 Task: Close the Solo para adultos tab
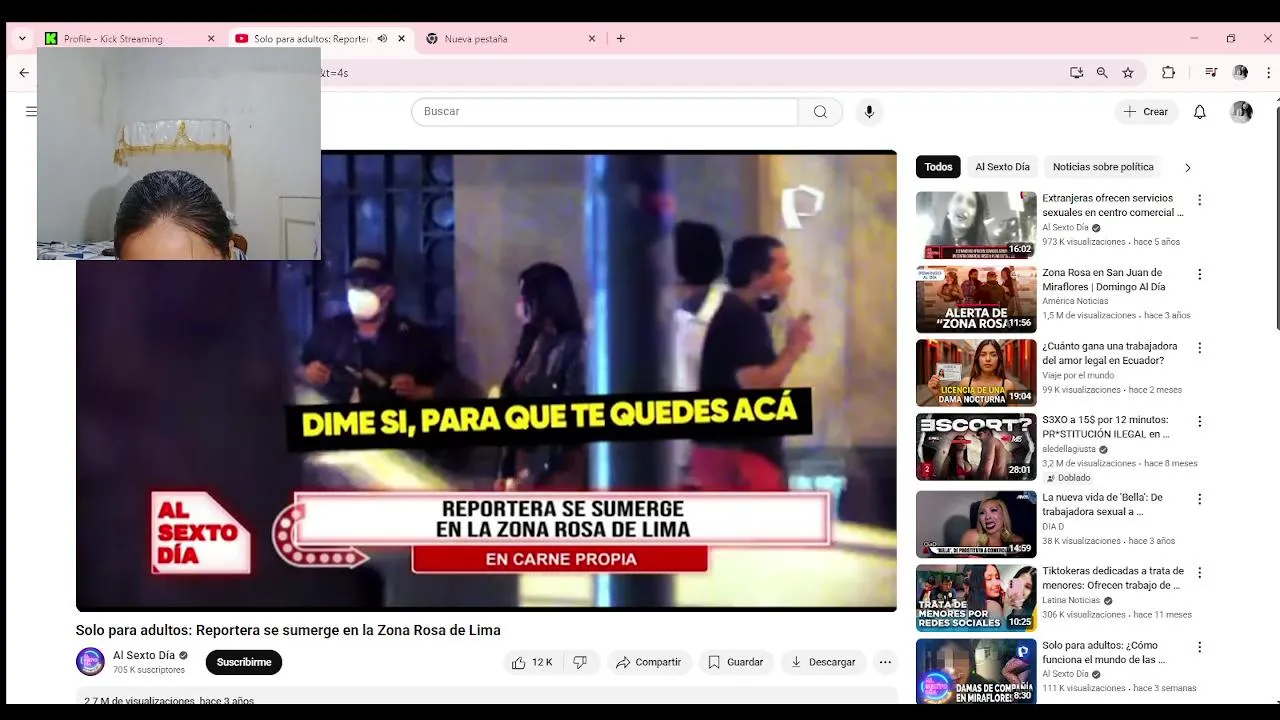401,39
